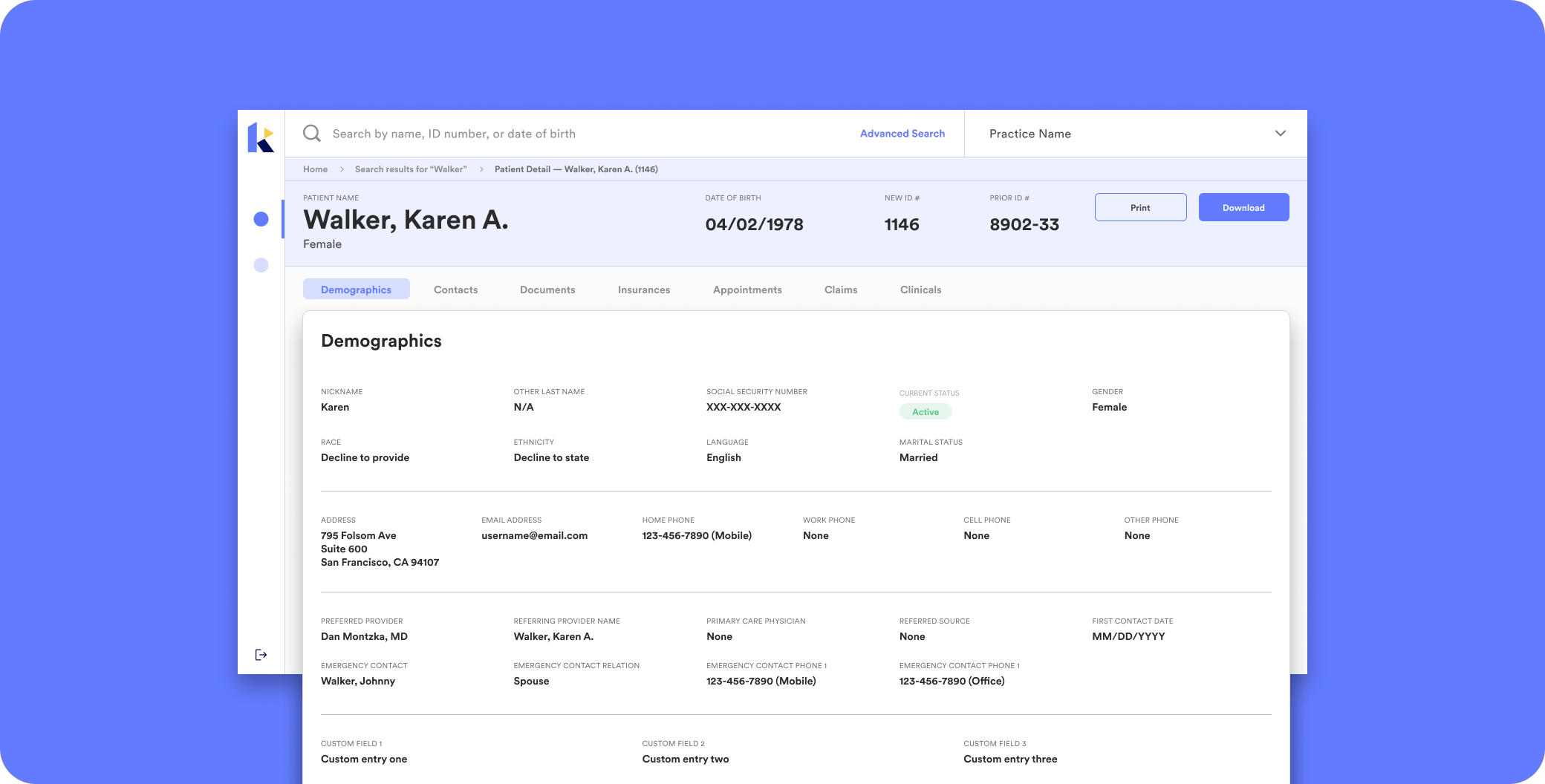
Task: Open the Documents tab
Action: [x=547, y=290]
